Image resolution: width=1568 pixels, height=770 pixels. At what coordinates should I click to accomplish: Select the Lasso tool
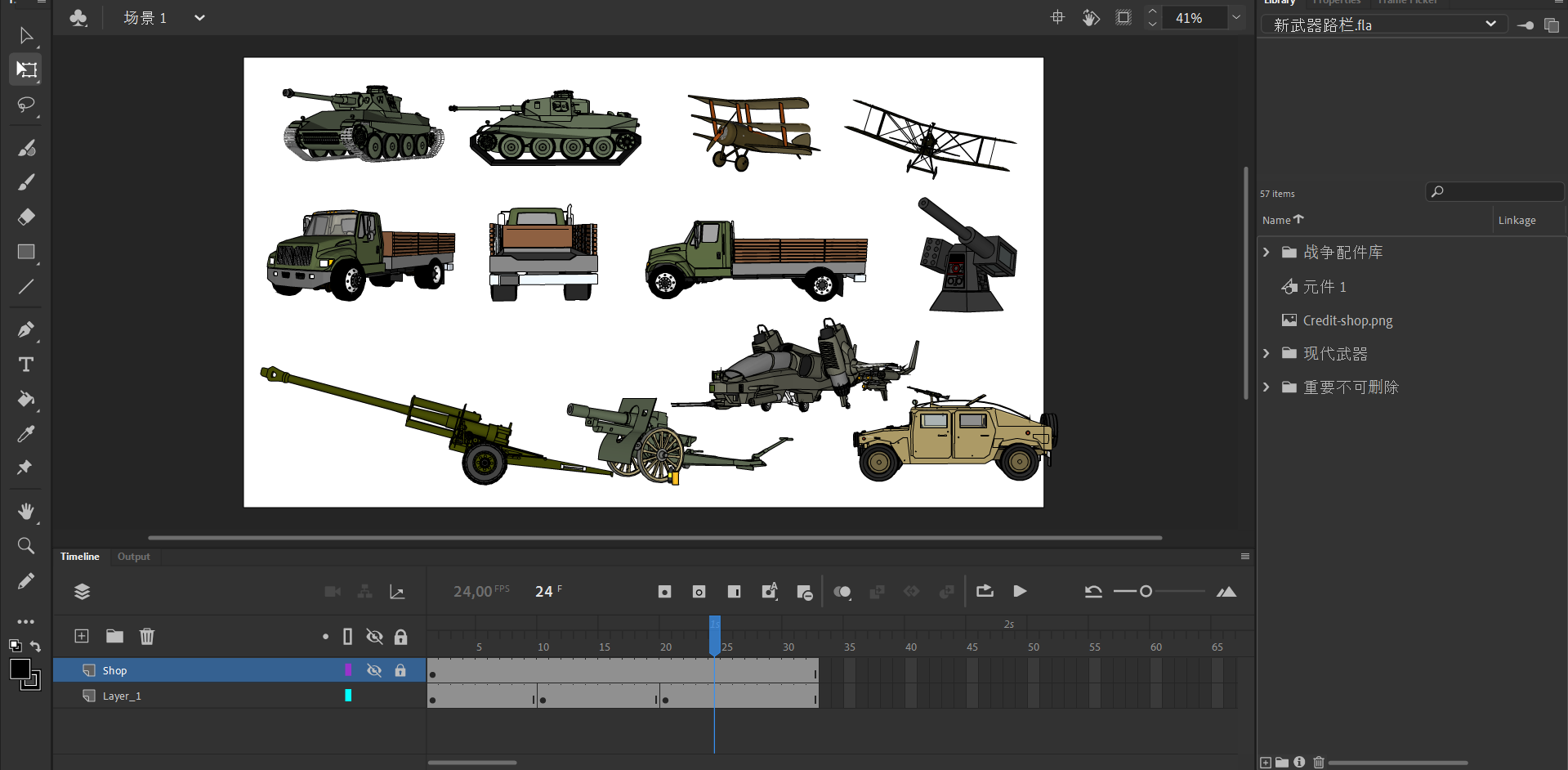tap(26, 105)
